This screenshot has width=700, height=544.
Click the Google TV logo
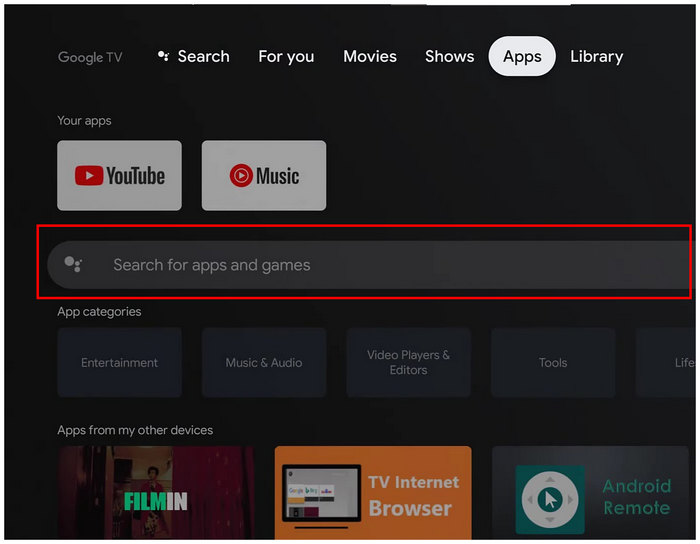click(90, 57)
